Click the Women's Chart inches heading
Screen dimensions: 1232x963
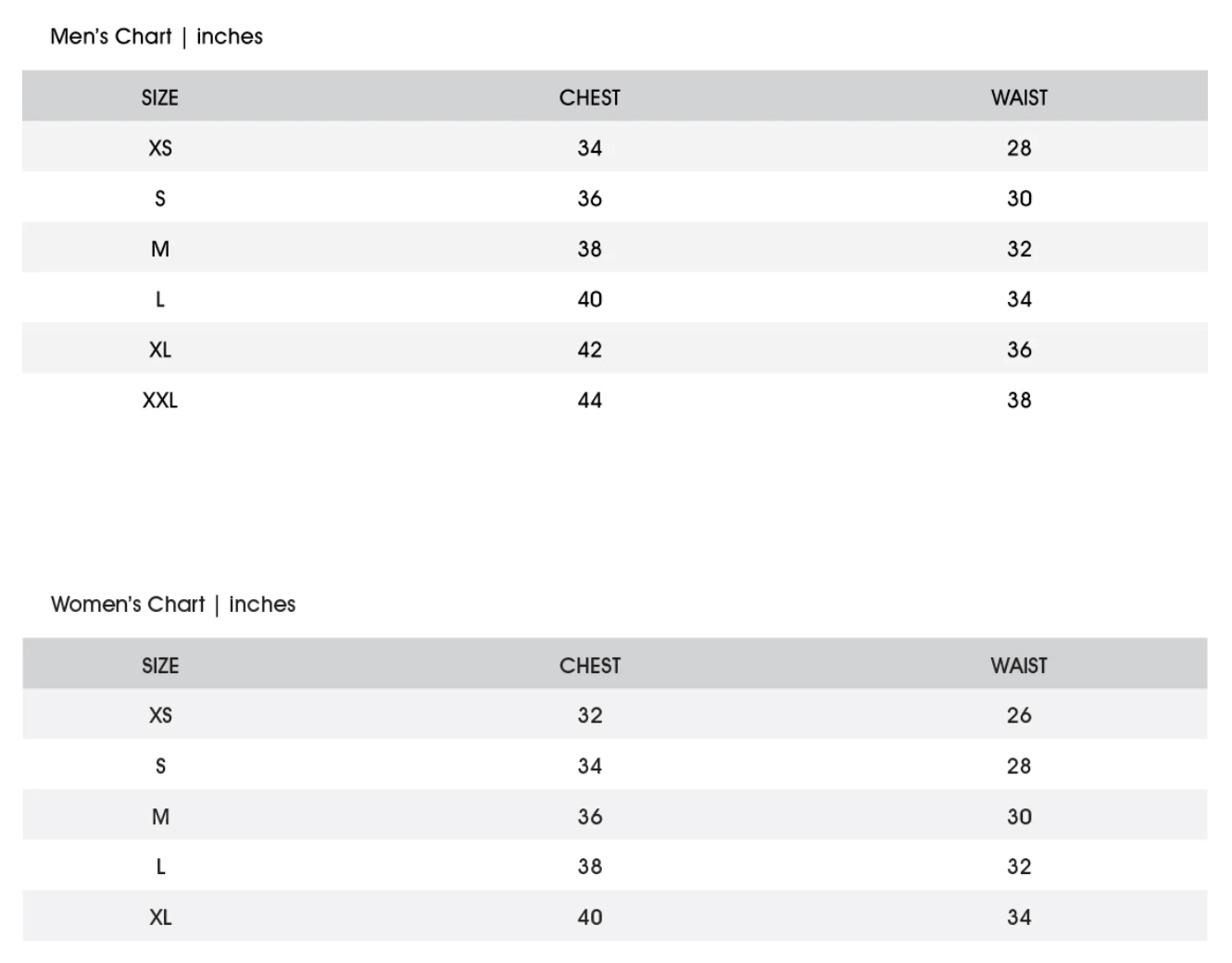[173, 605]
